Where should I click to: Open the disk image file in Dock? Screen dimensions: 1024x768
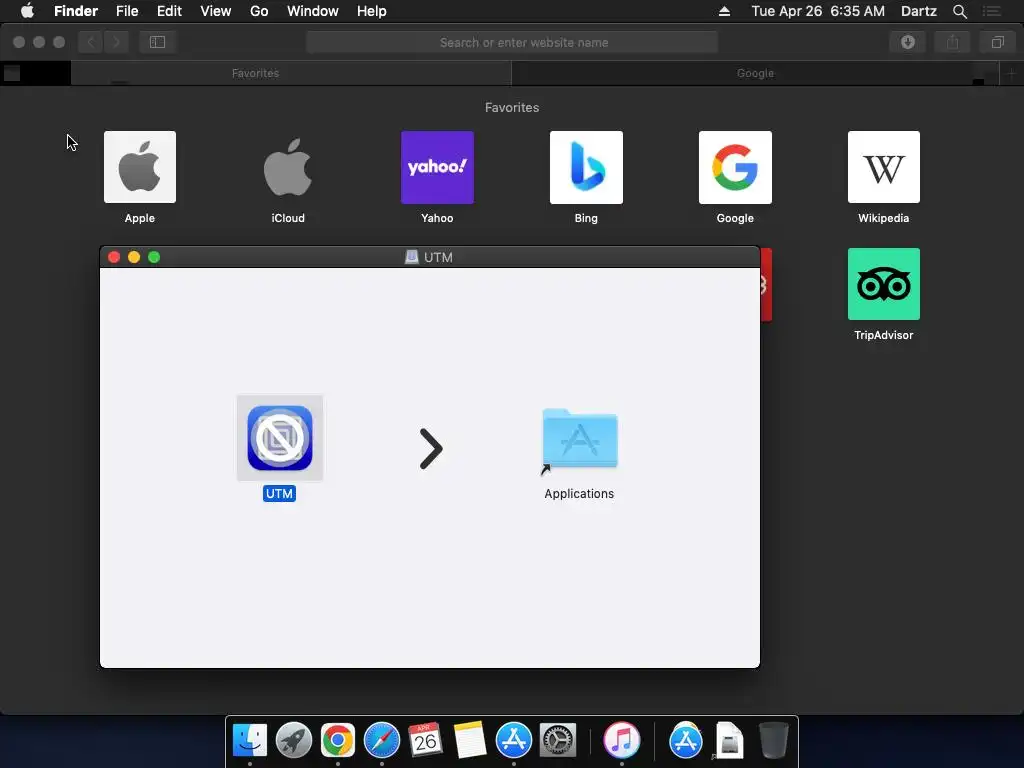(x=729, y=740)
